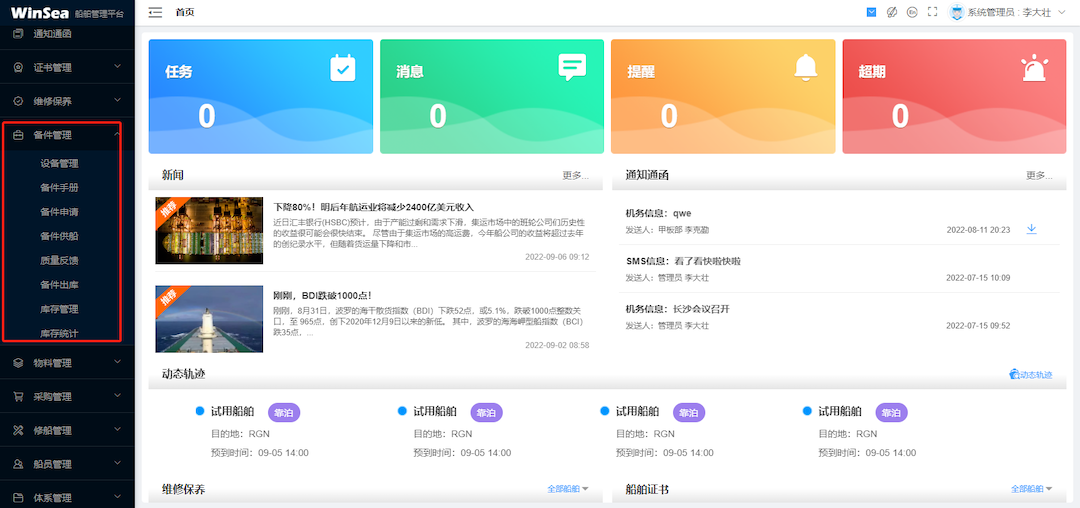This screenshot has width=1080, height=508.
Task: Click first 试用船舶 靠泊 status badge
Action: 284,413
